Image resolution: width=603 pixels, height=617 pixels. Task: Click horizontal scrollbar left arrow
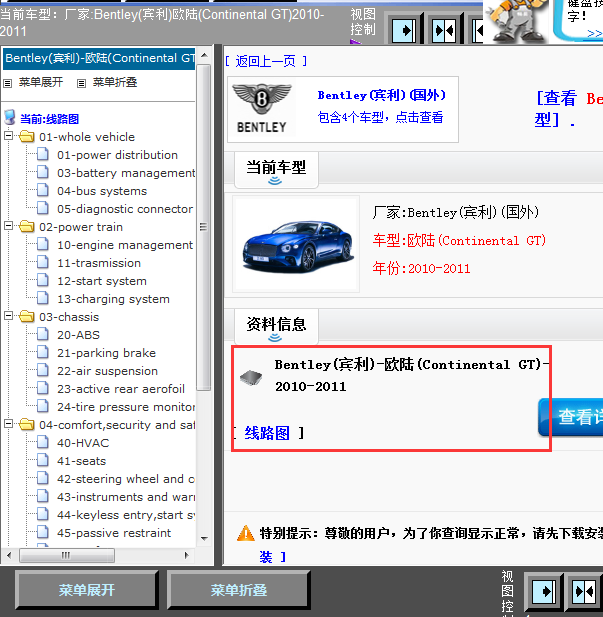click(x=9, y=555)
